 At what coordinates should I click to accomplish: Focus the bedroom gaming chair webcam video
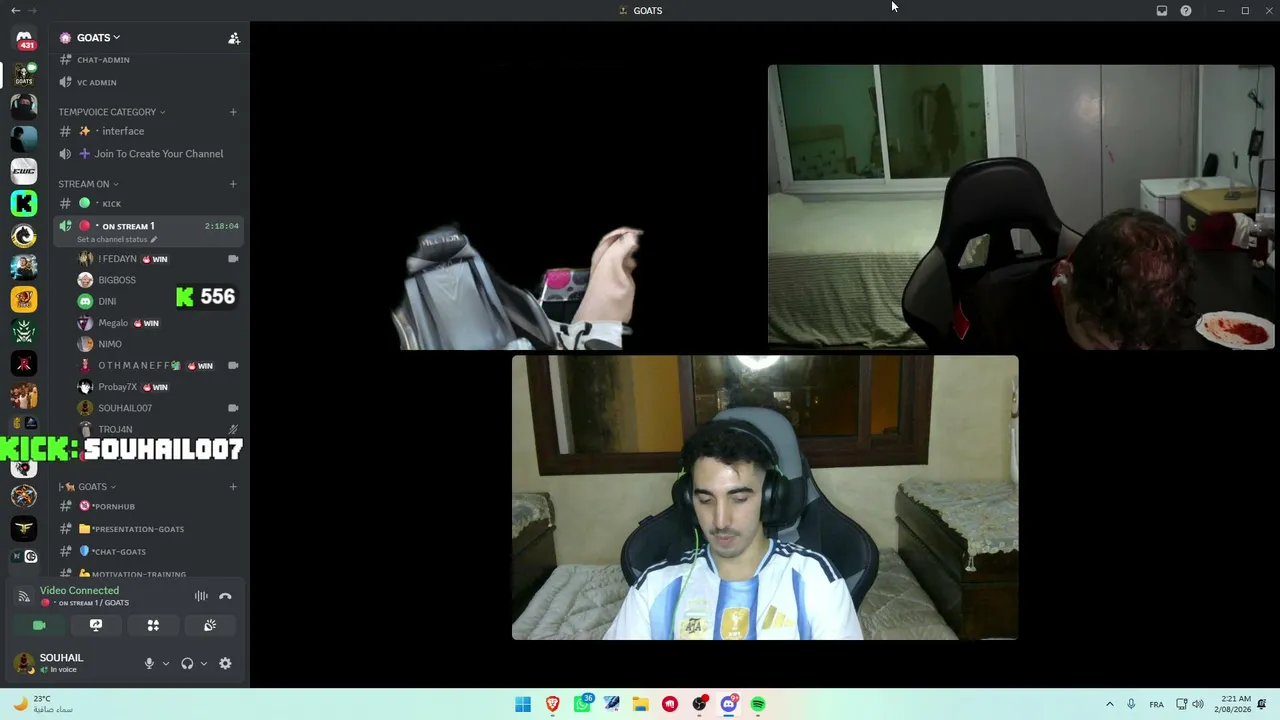[x=1021, y=207]
